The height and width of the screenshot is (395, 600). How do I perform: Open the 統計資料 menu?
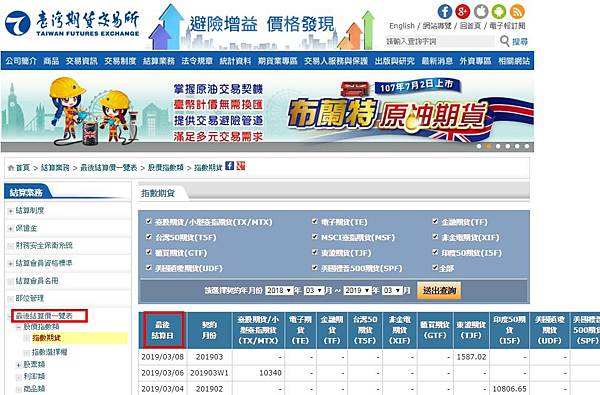(x=235, y=60)
